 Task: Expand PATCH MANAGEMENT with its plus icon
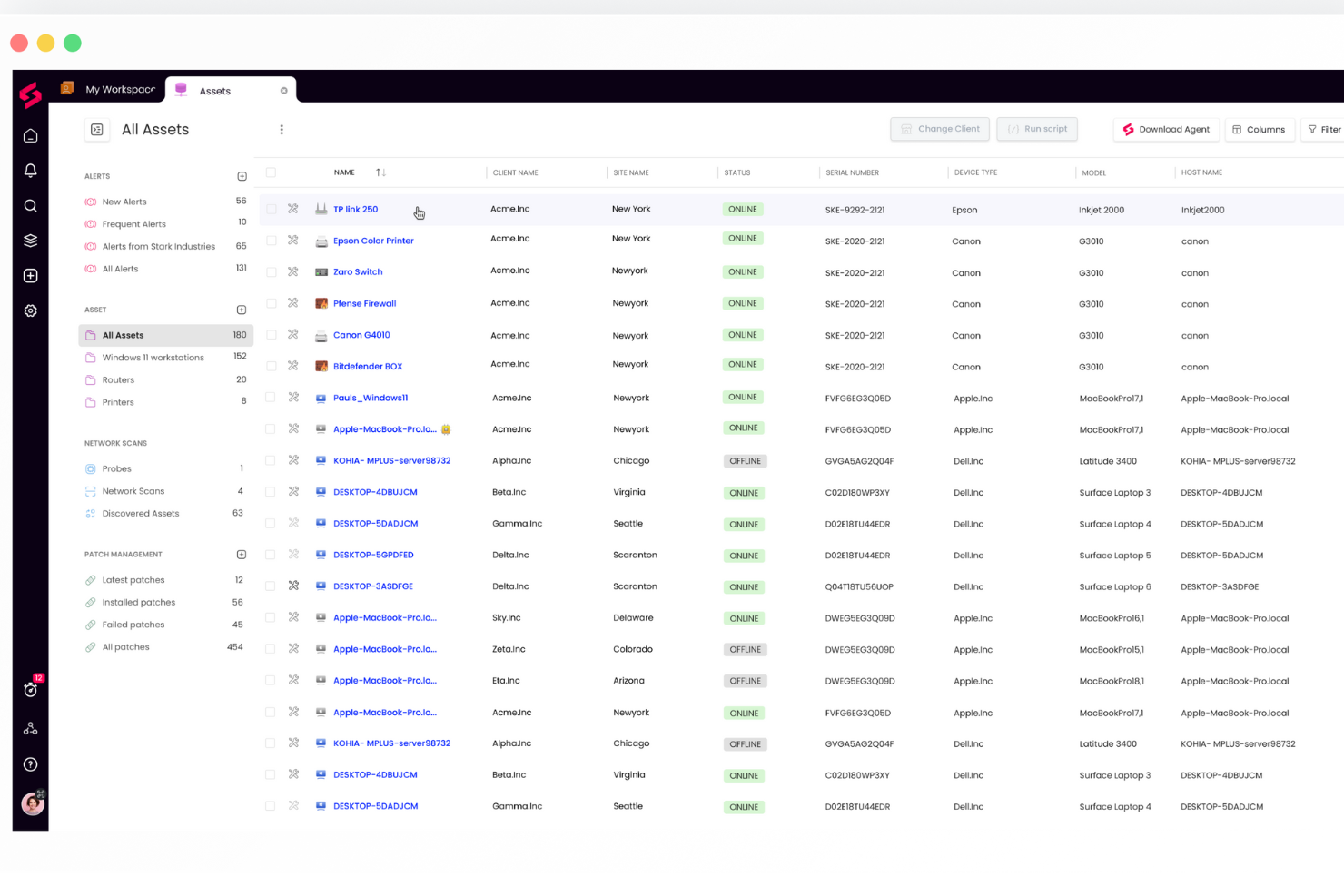click(242, 554)
